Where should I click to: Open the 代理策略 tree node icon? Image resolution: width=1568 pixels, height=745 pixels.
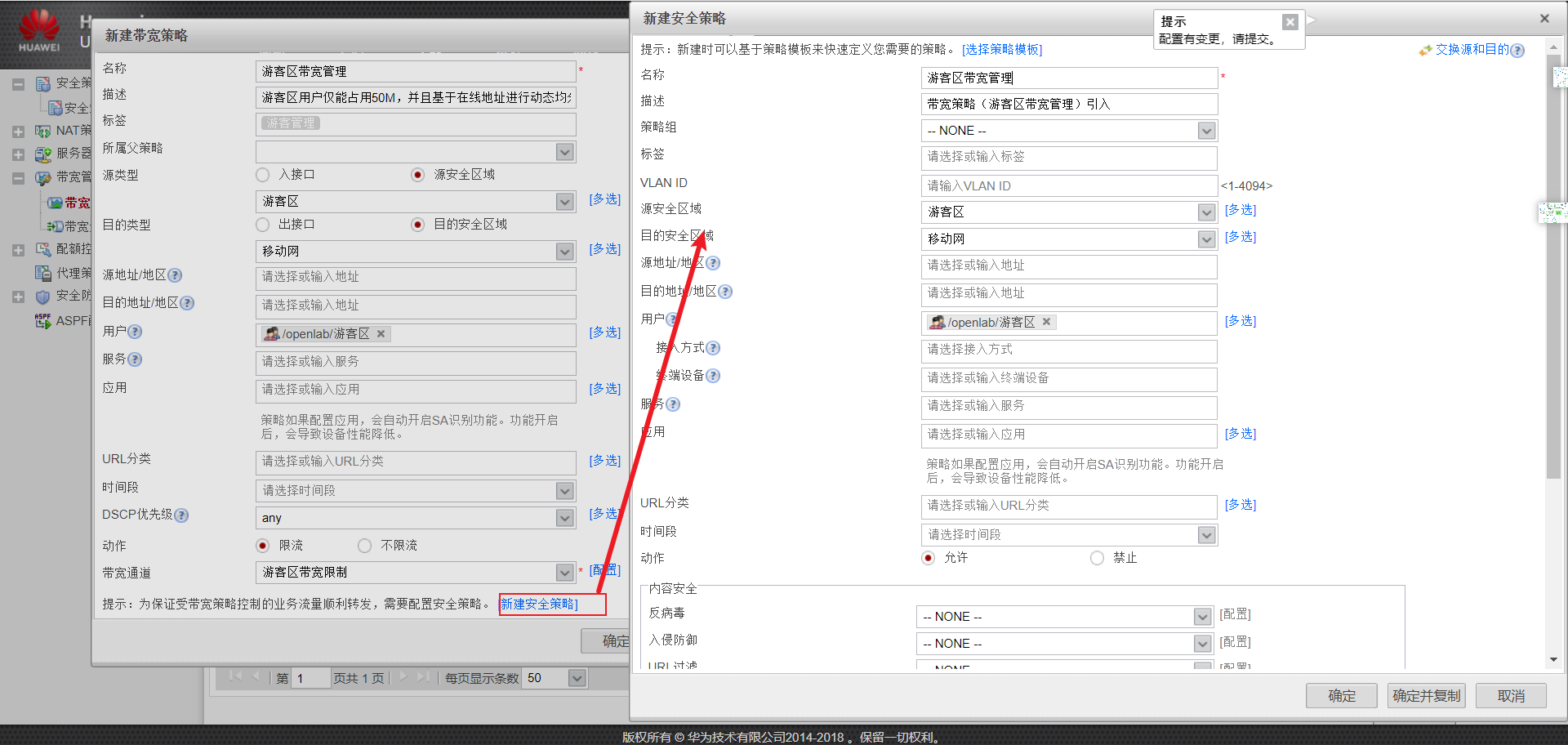pos(42,273)
